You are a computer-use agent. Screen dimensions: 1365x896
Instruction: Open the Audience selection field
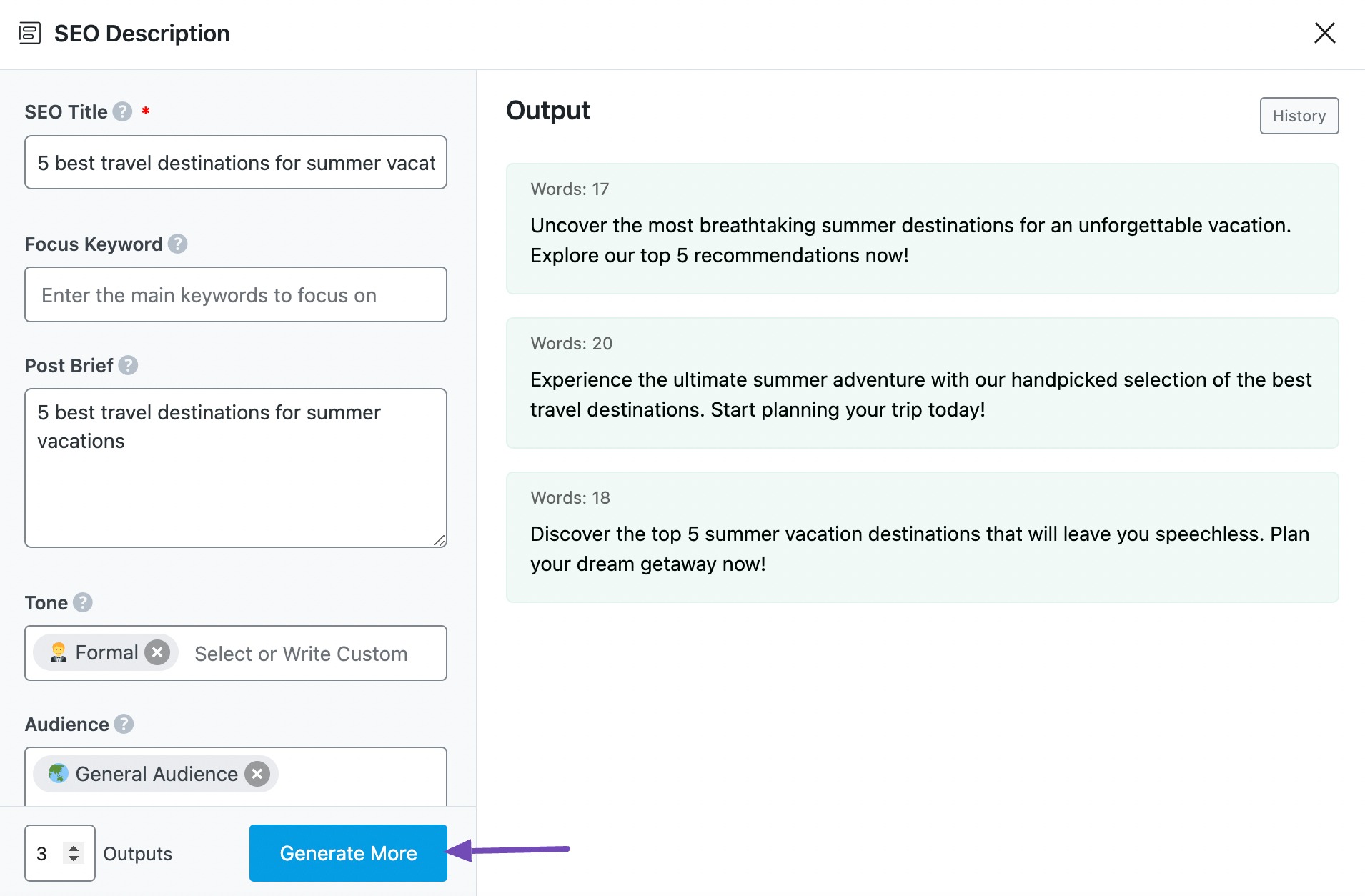tap(236, 777)
